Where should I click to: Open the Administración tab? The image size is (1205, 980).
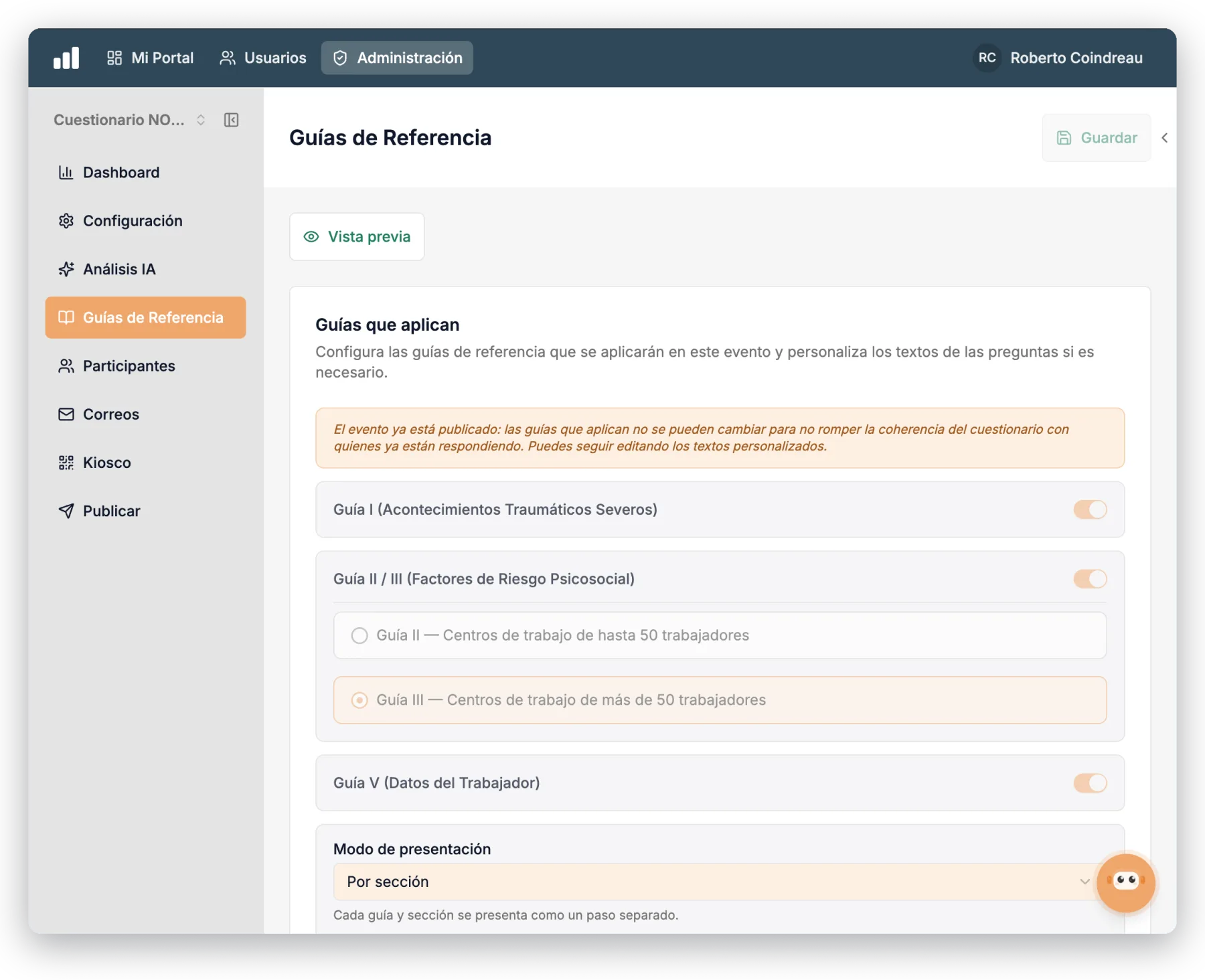click(397, 58)
